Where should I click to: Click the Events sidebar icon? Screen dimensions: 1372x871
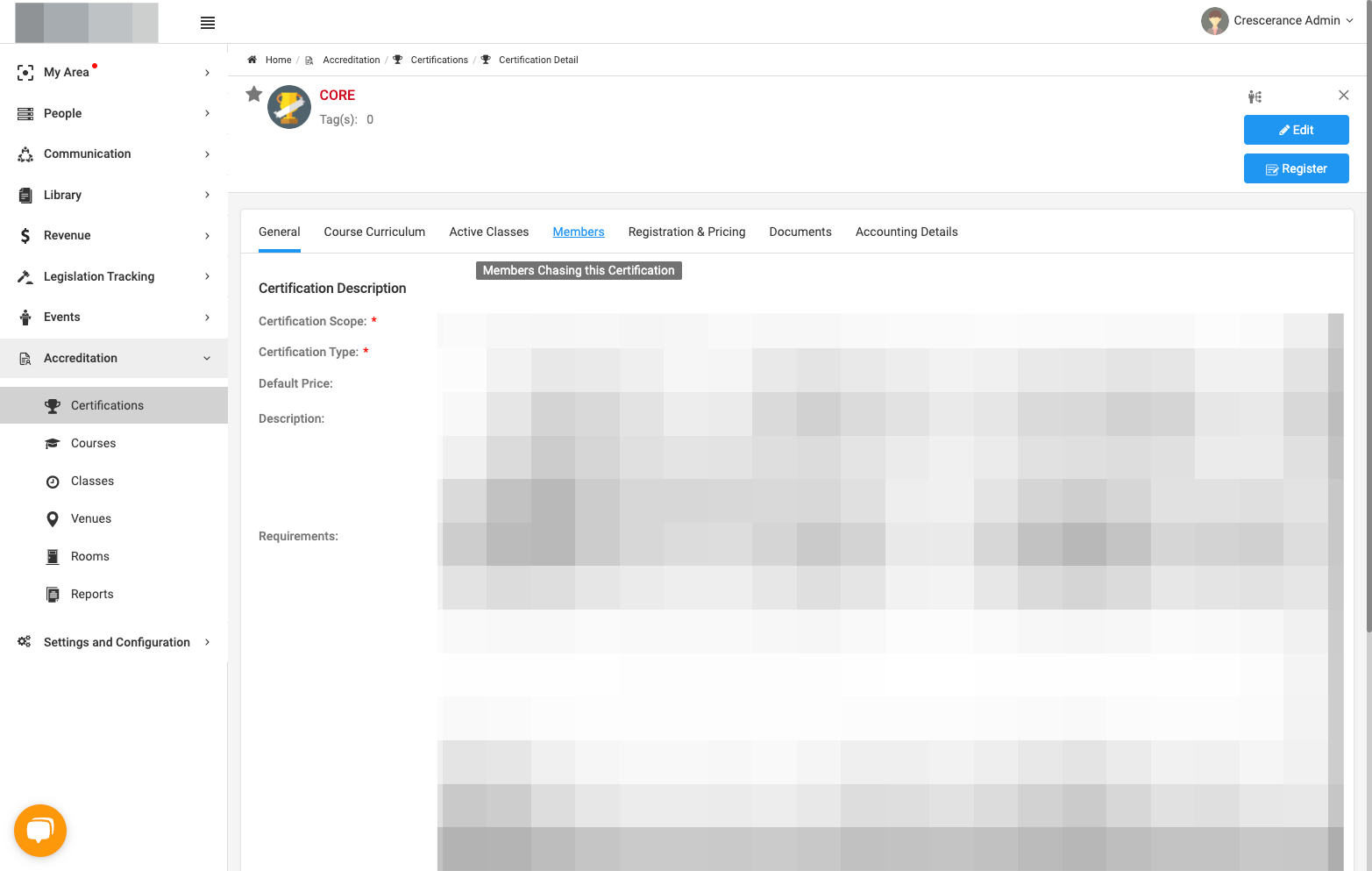(x=25, y=318)
